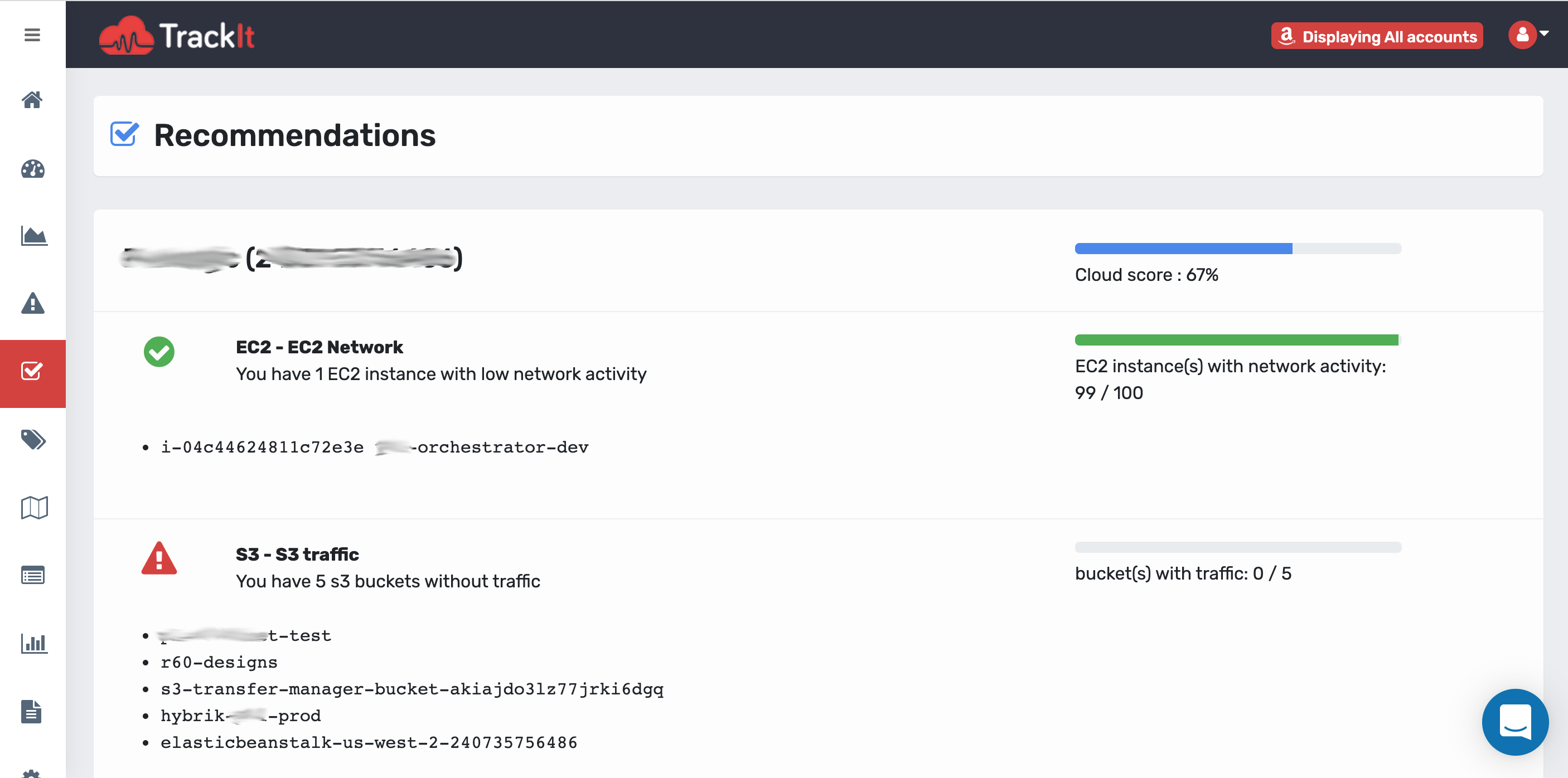Click the TrackIt cloud logo
1568x778 pixels.
click(177, 35)
